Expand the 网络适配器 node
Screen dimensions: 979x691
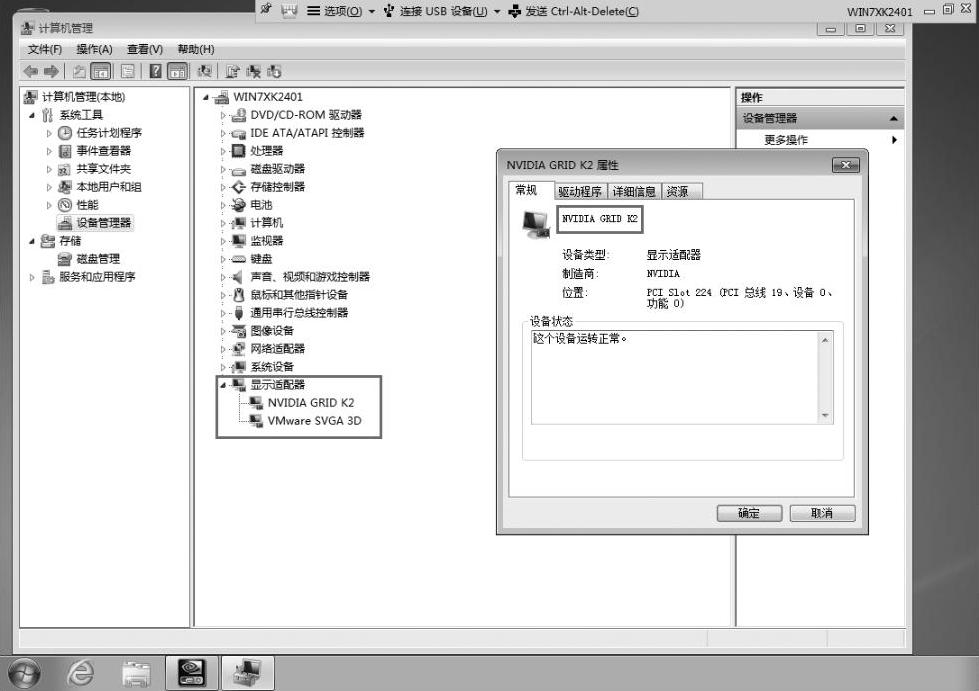click(x=223, y=349)
